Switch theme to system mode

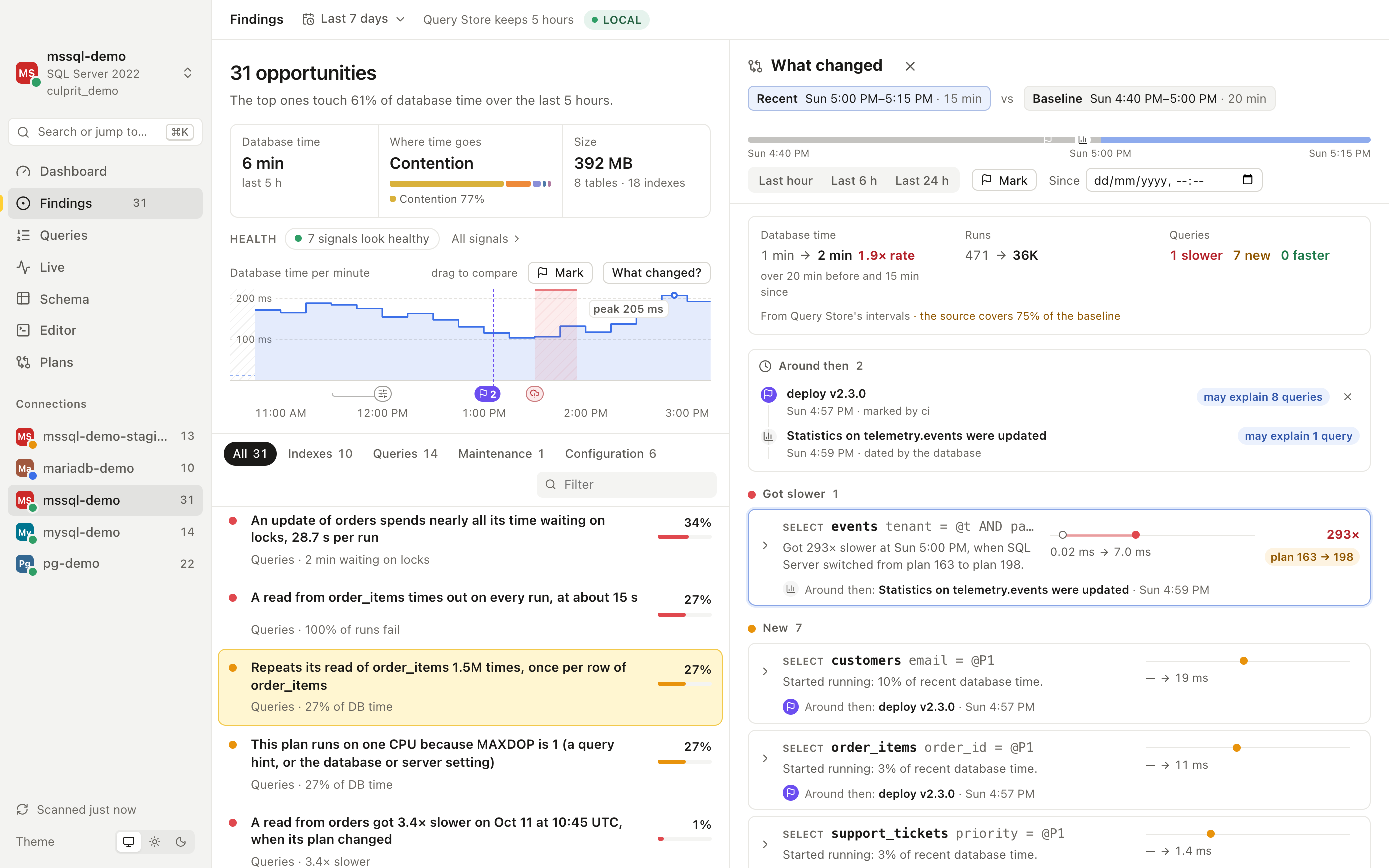pyautogui.click(x=129, y=841)
